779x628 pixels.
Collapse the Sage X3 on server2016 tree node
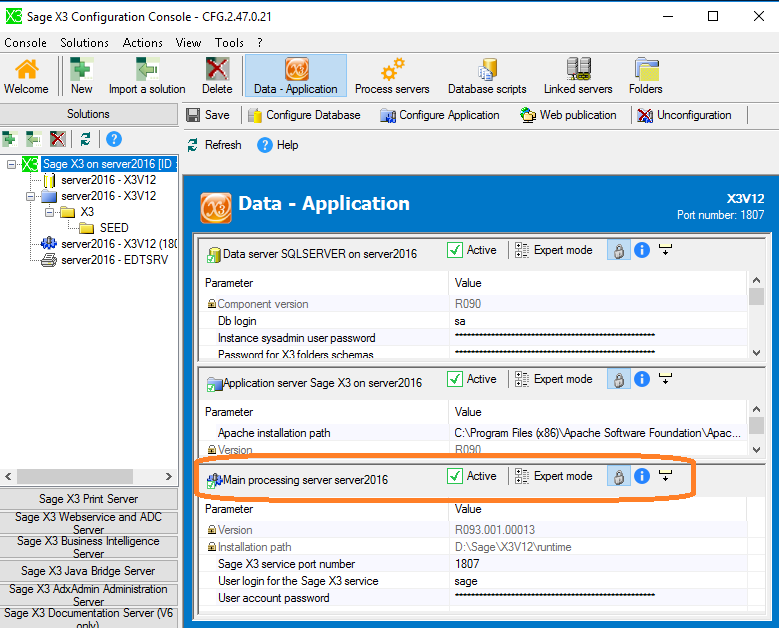[x=11, y=164]
